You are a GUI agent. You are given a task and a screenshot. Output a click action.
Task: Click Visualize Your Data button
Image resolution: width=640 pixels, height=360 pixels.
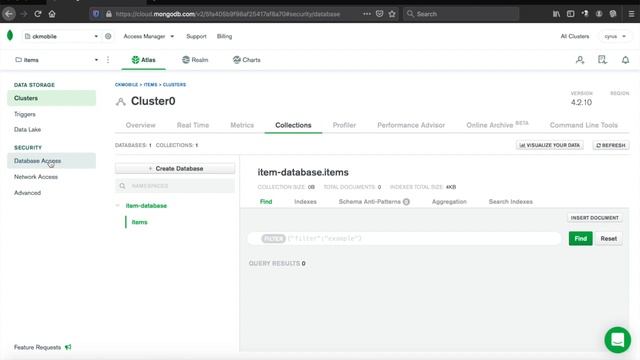549,145
